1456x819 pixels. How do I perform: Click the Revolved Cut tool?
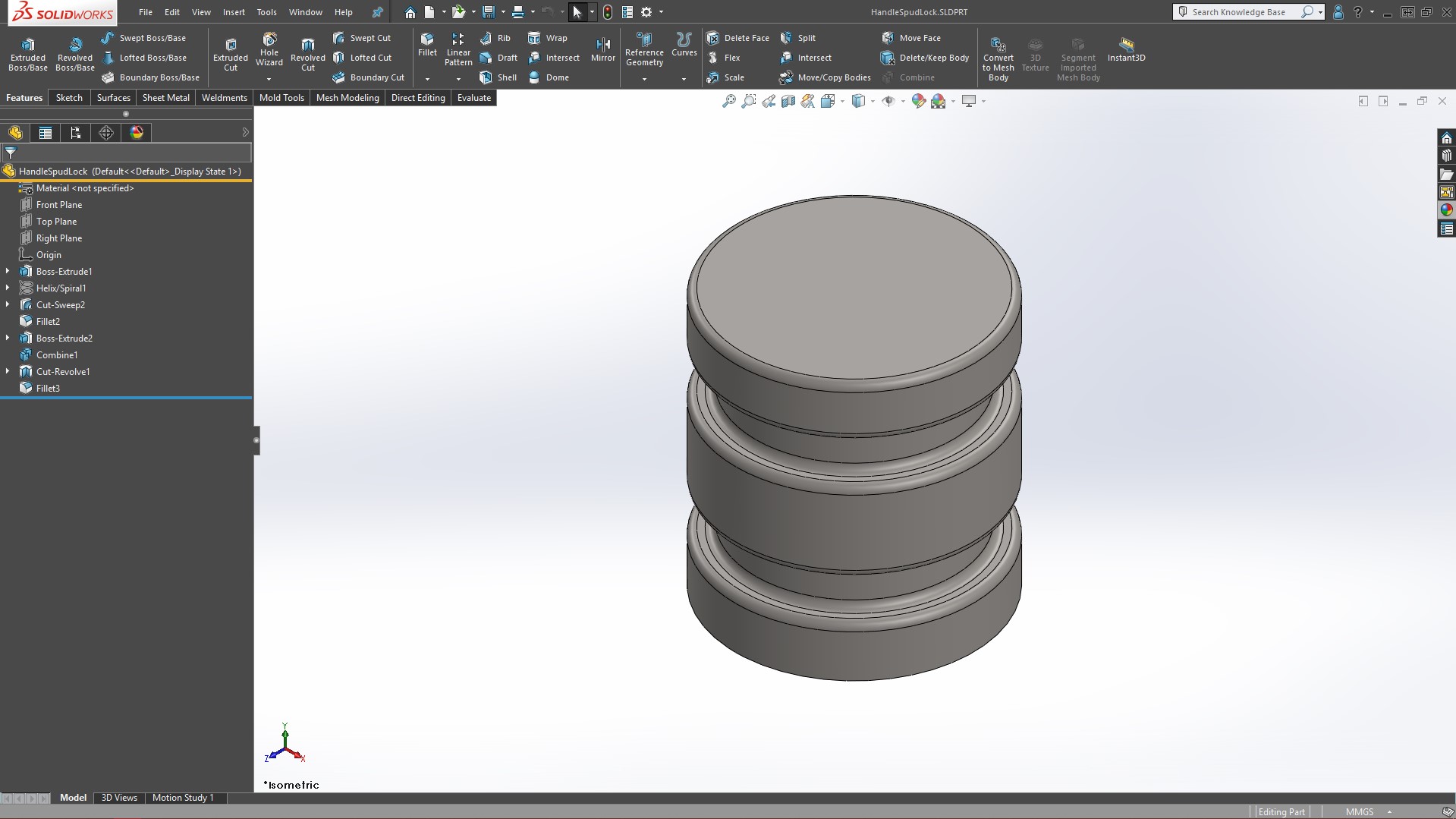[x=307, y=54]
